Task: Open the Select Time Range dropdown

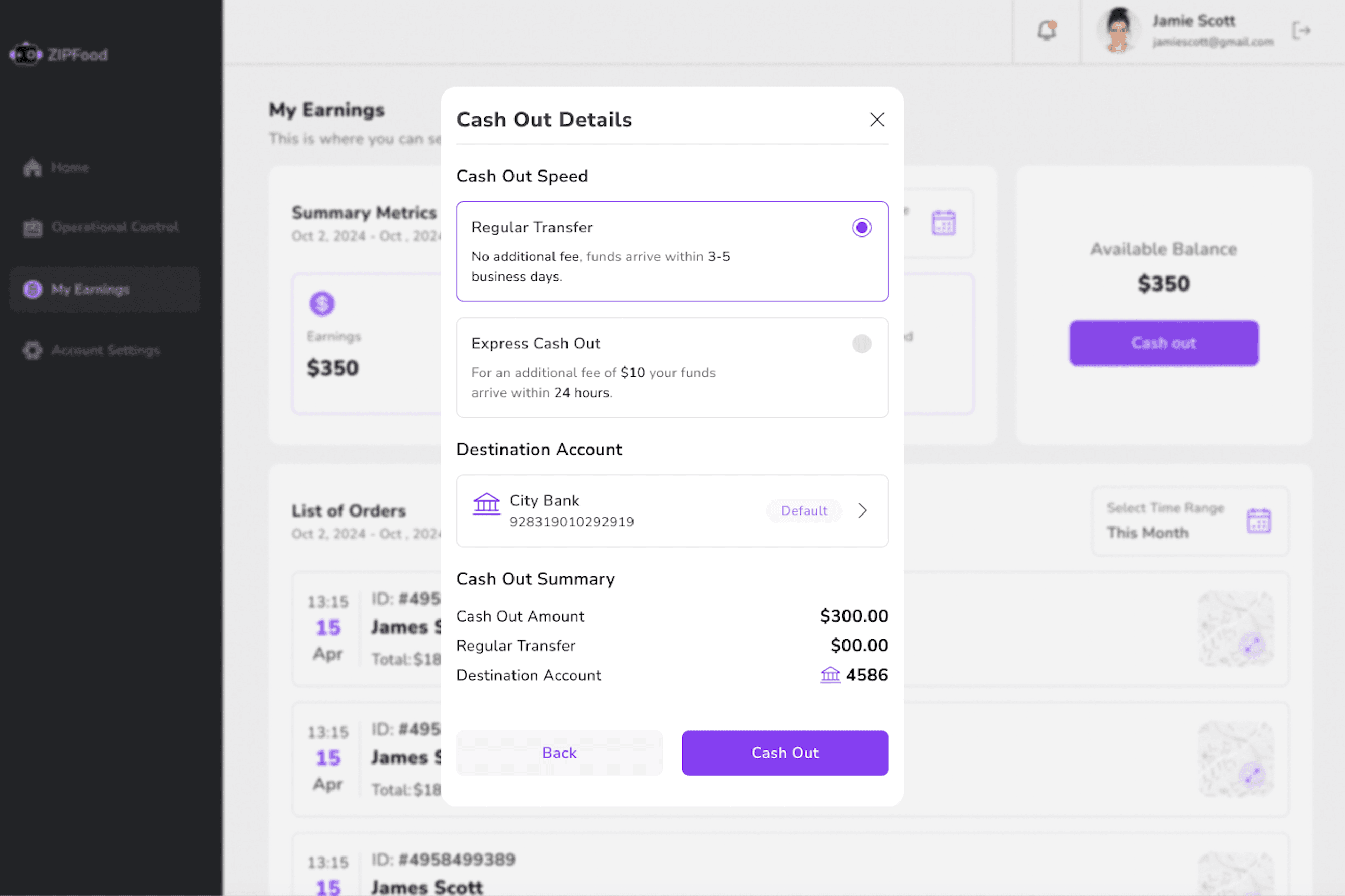Action: (1190, 521)
